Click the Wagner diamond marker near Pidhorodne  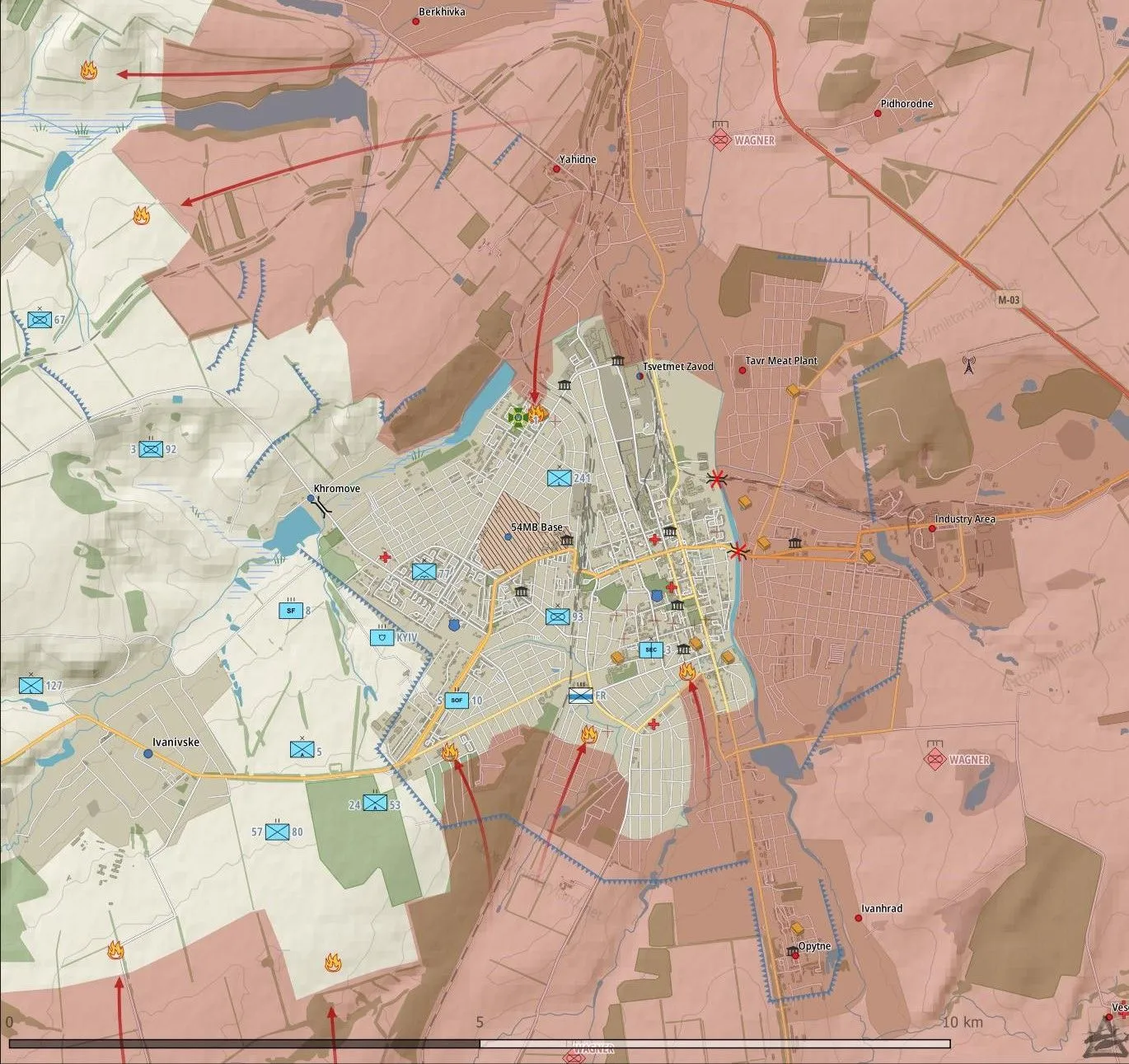720,138
